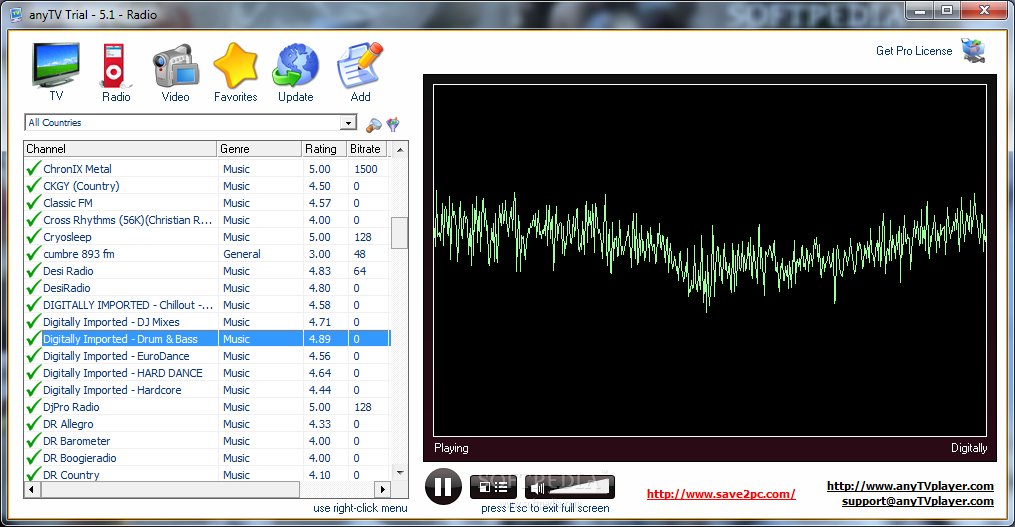Screen dimensions: 1015x527
Task: Click the support@anyTVplayer.com email link
Action: (918, 501)
